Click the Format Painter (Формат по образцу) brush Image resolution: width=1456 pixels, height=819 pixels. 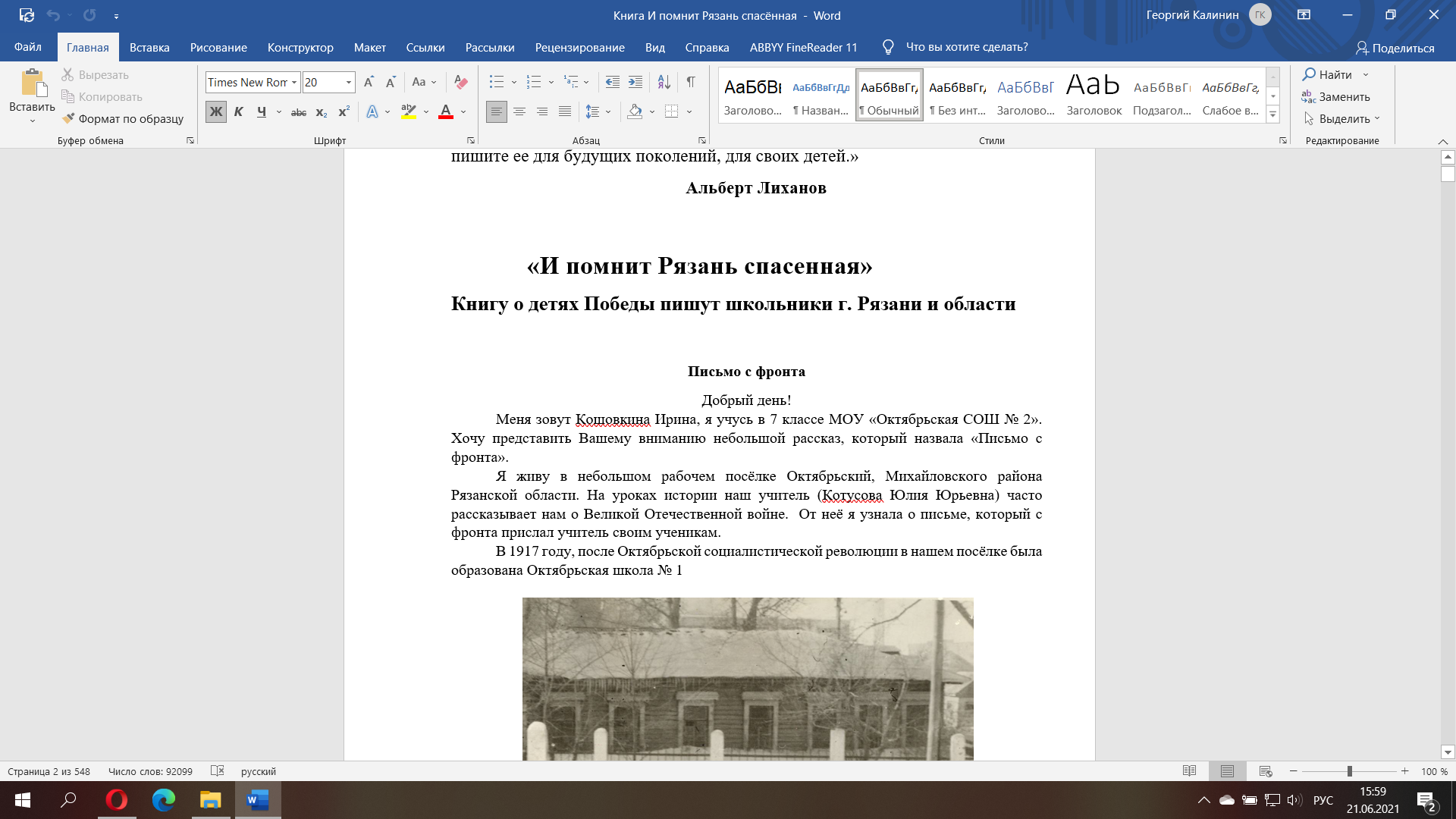pos(68,118)
